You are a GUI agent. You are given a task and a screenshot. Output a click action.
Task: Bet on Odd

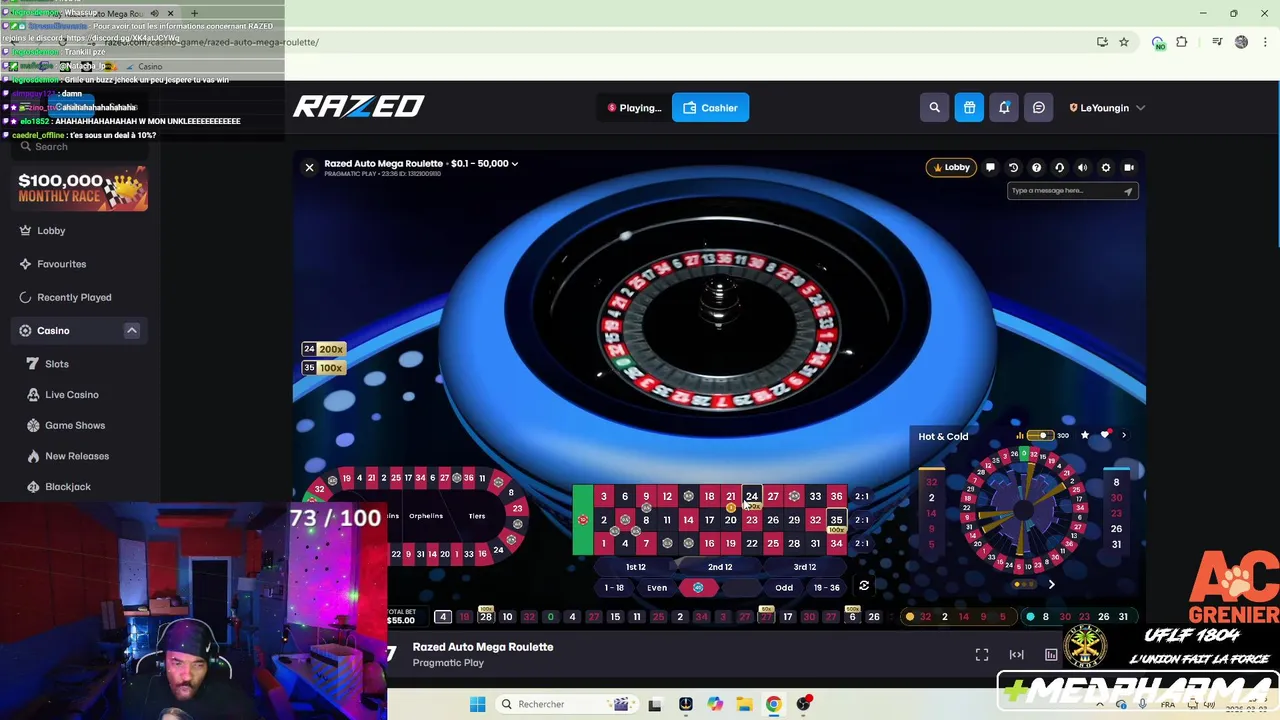784,588
